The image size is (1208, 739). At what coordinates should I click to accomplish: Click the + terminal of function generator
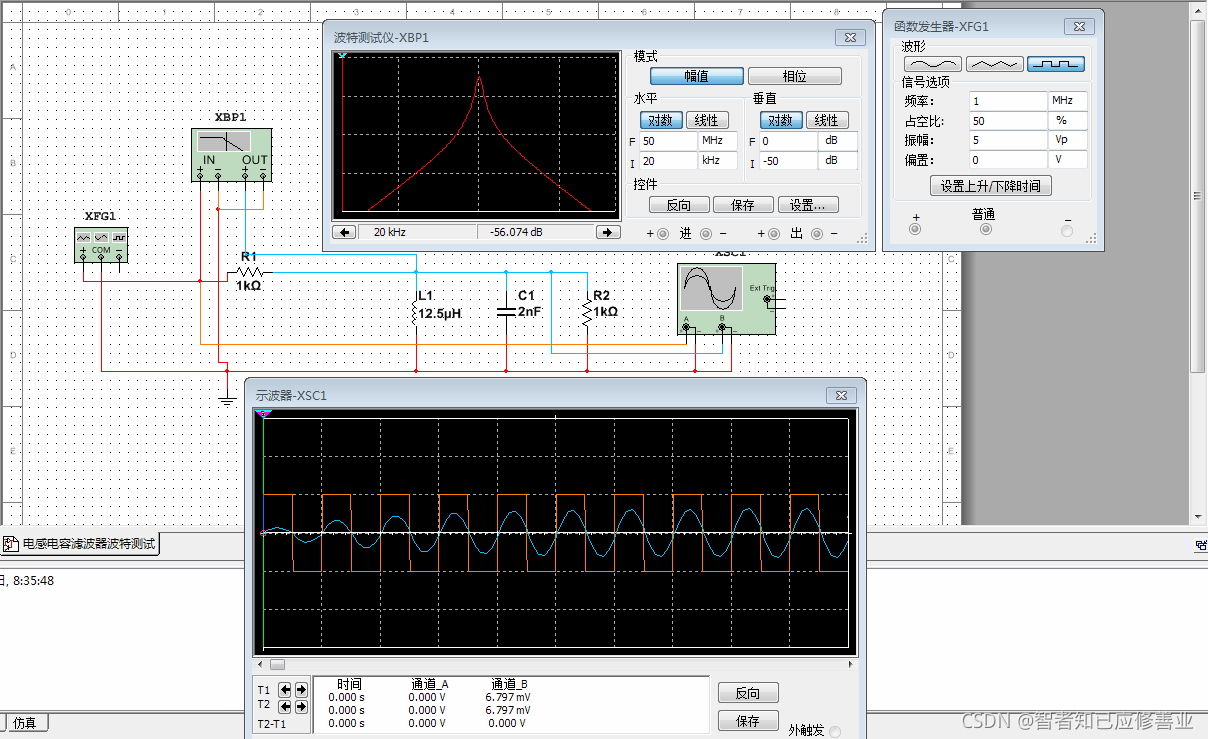pyautogui.click(x=915, y=229)
